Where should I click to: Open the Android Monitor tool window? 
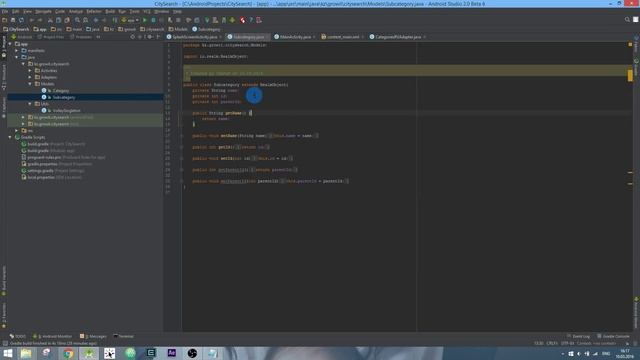[x=52, y=336]
